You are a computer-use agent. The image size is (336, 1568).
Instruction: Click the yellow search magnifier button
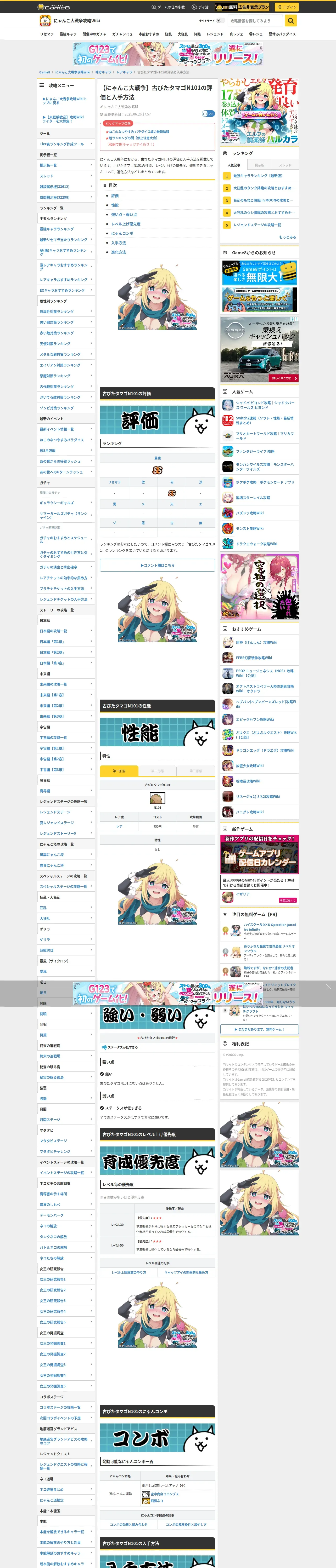(292, 21)
